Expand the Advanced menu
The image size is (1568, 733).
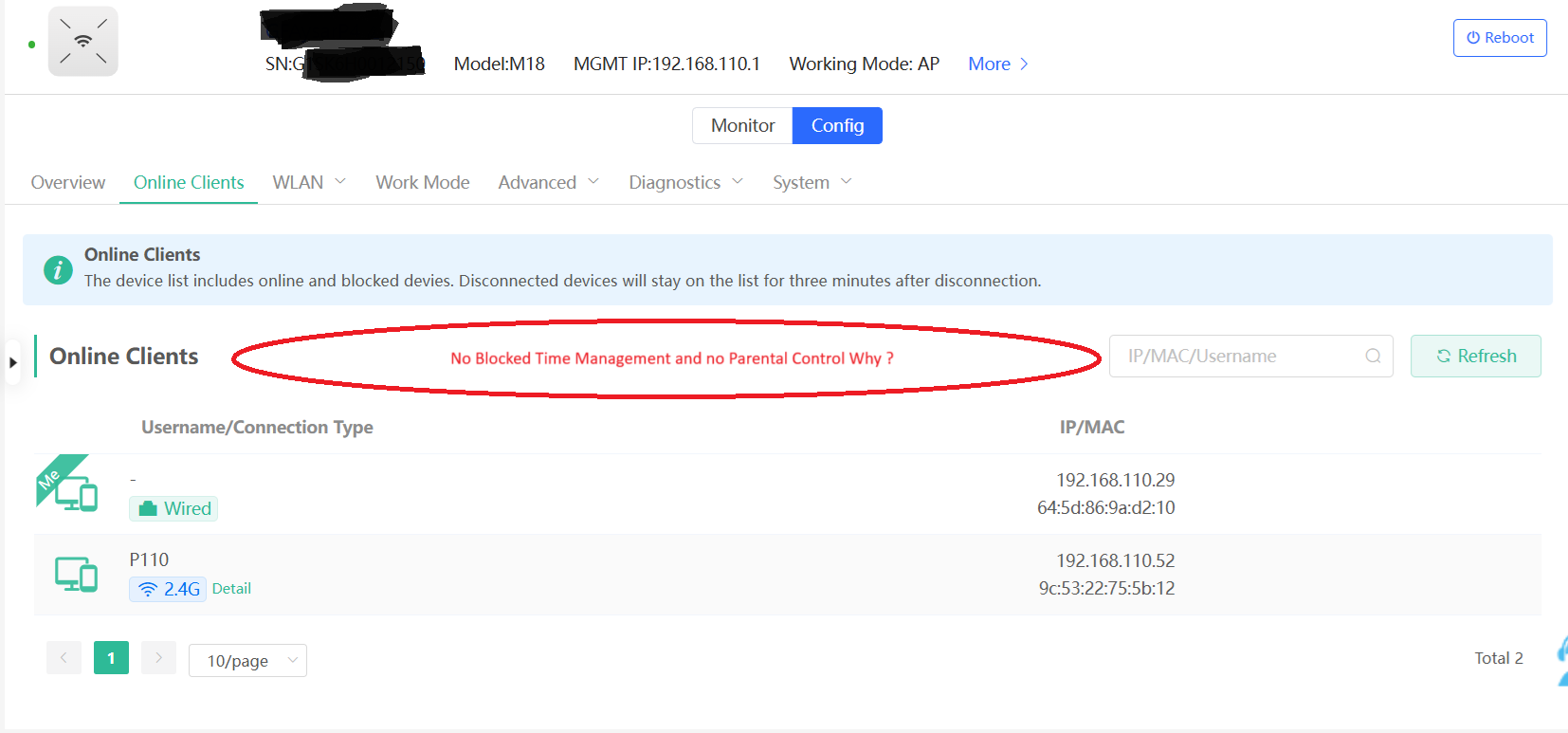[548, 182]
